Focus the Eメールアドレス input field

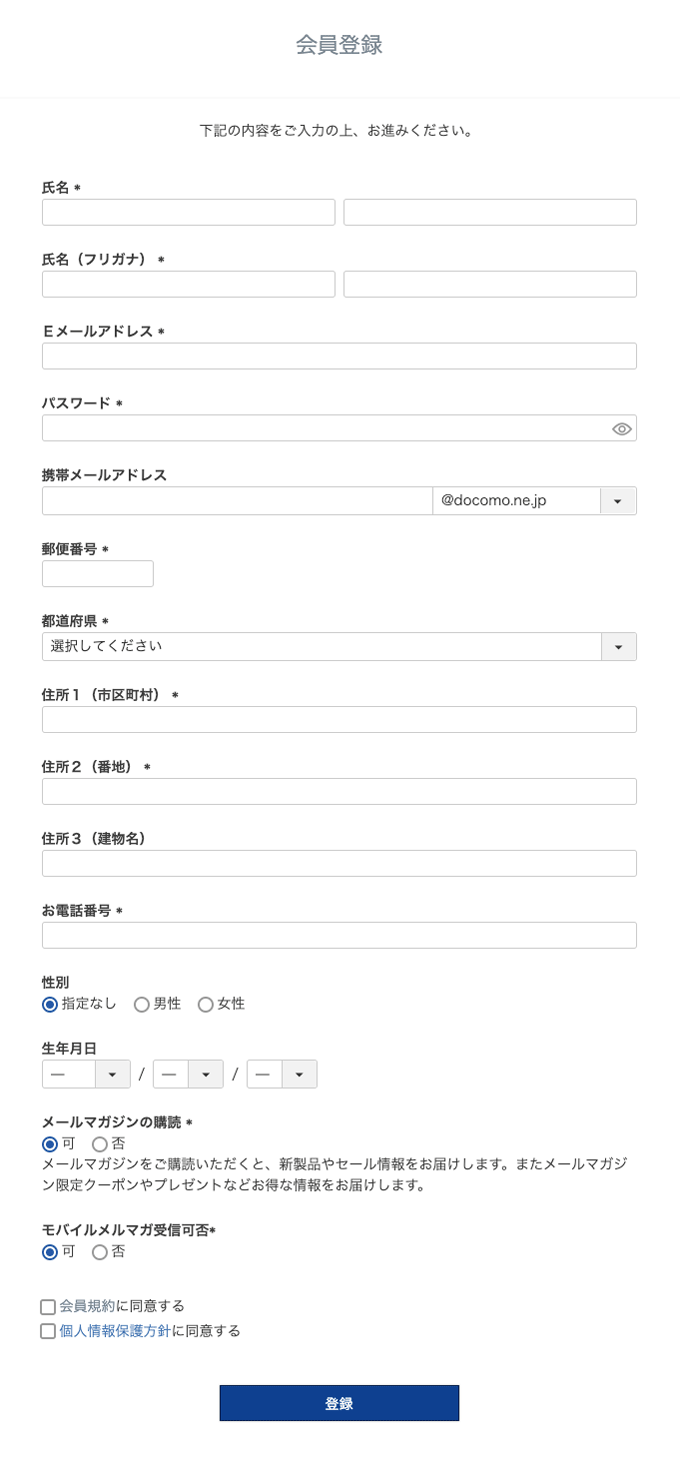point(339,356)
